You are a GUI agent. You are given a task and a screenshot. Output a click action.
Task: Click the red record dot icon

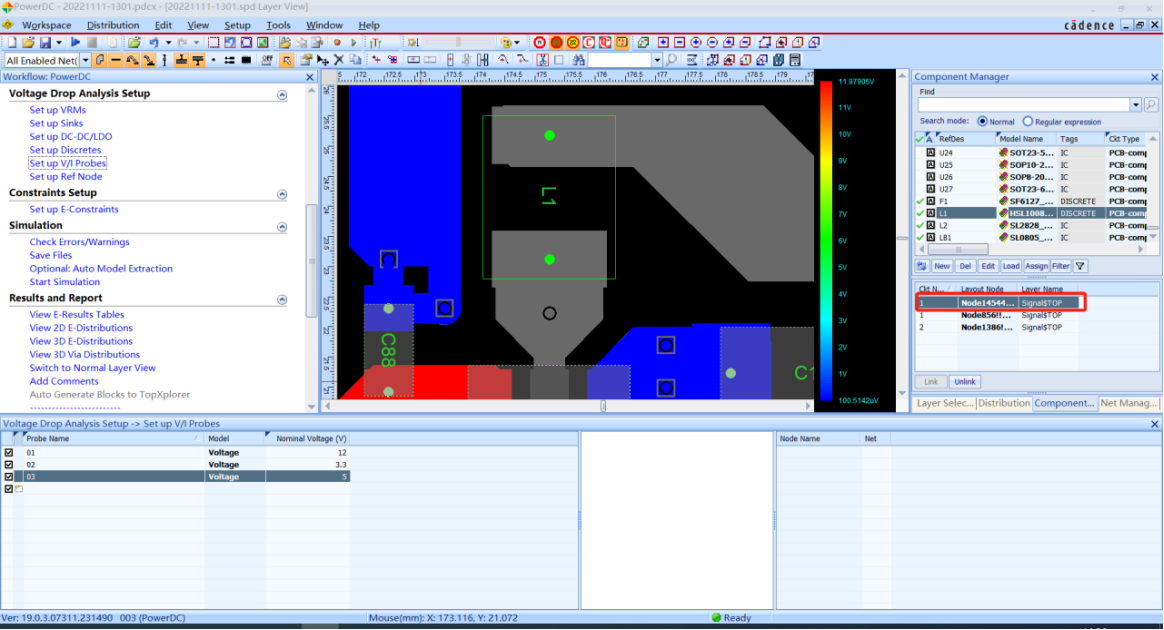tap(337, 42)
